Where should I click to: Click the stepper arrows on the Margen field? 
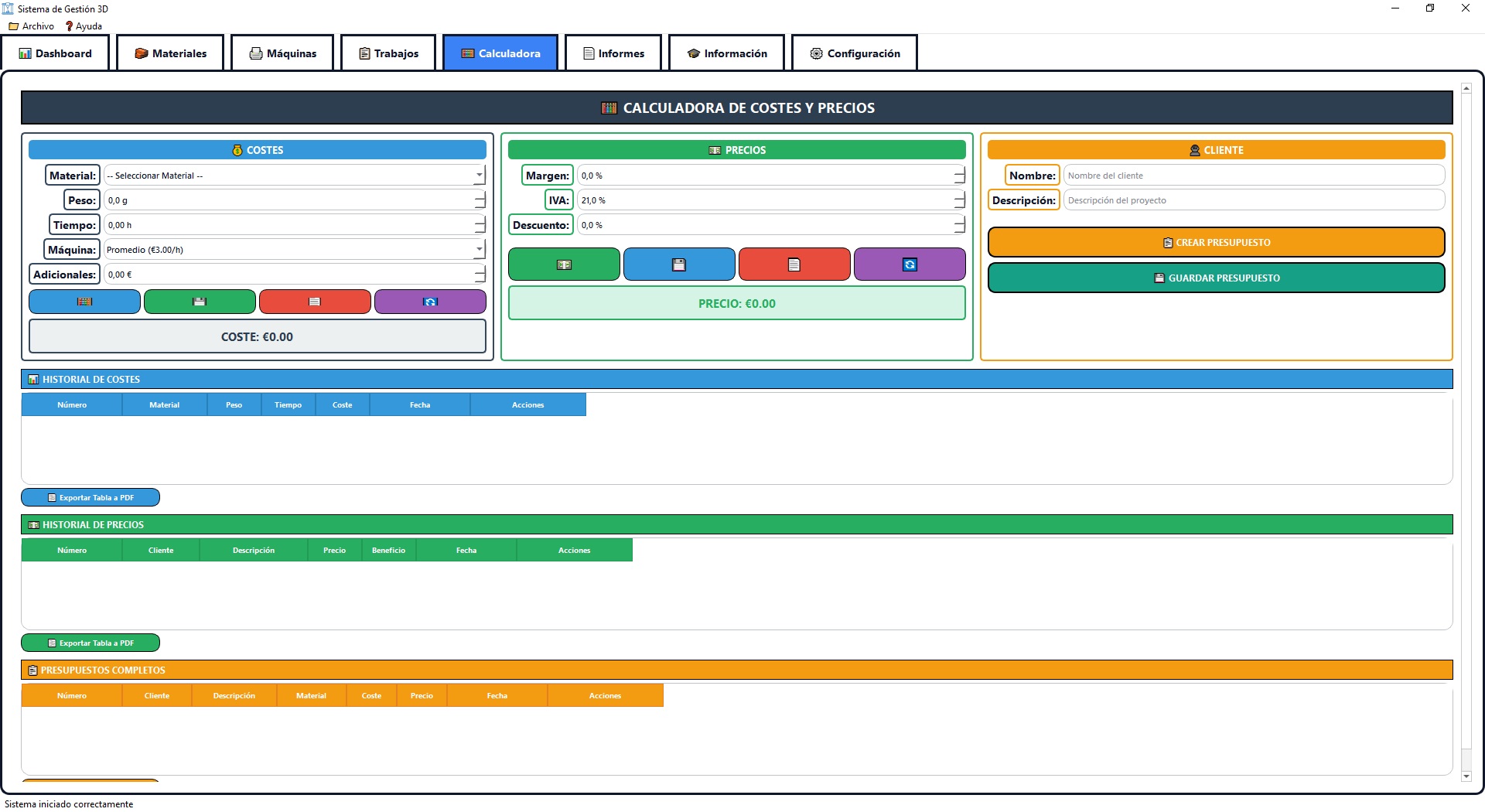click(959, 176)
